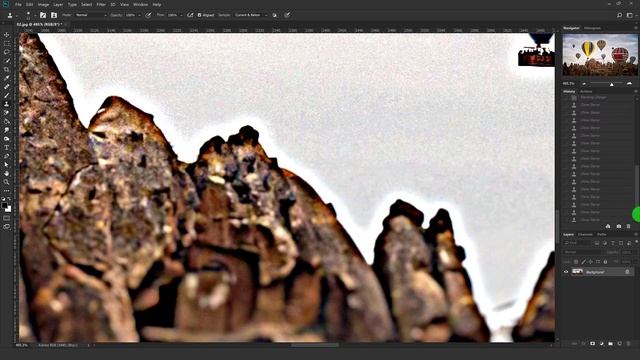This screenshot has width=640, height=360.
Task: Click the Background layer lock icon
Action: (x=627, y=272)
